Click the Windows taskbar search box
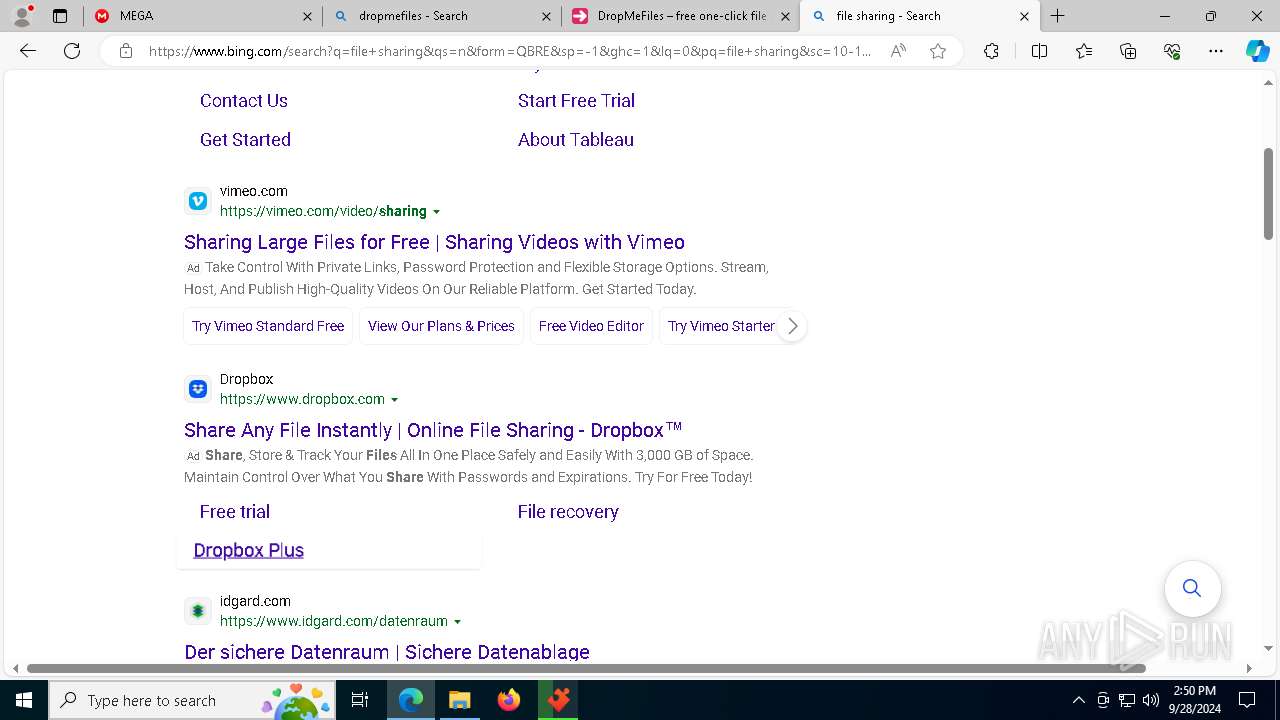1280x720 pixels. 192,700
